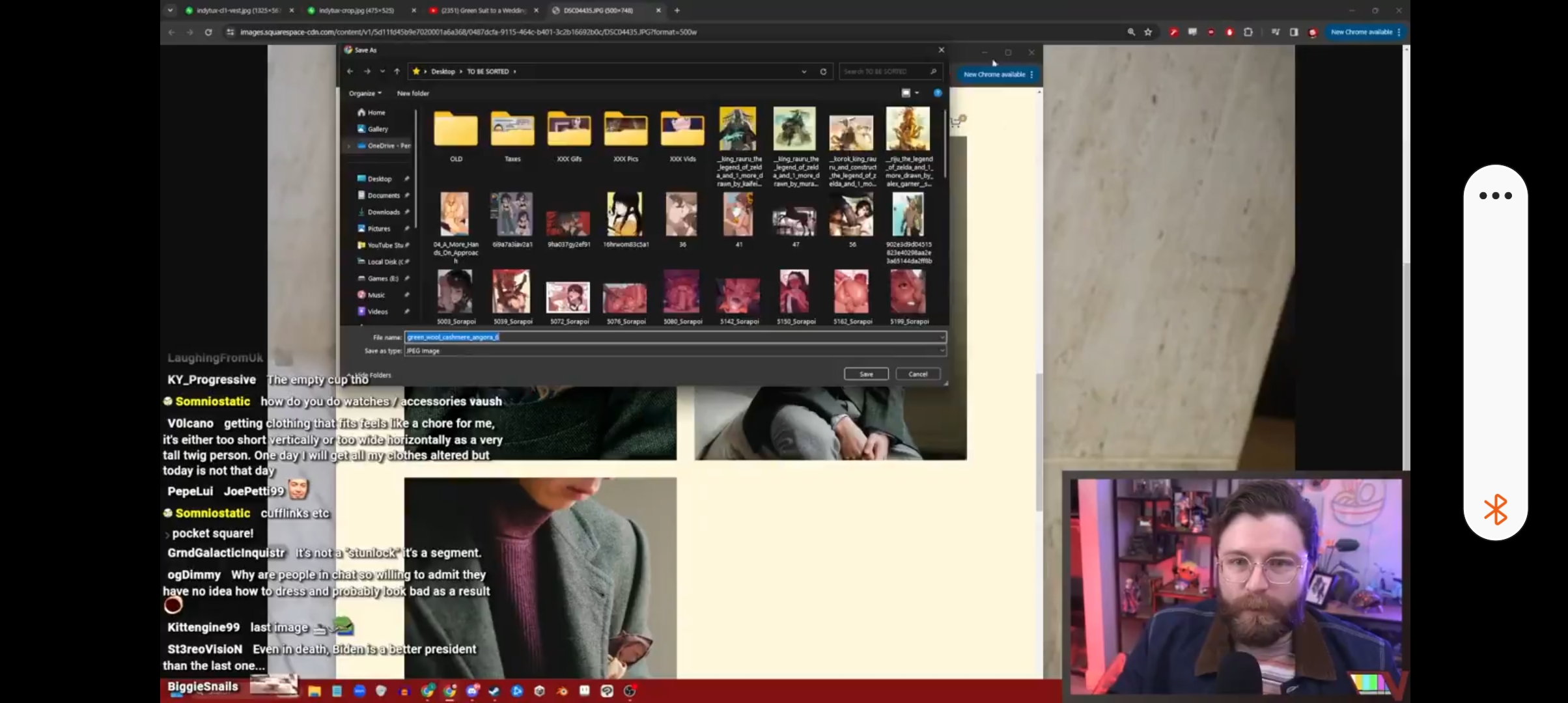Open Discord from the taskbar

(x=472, y=691)
